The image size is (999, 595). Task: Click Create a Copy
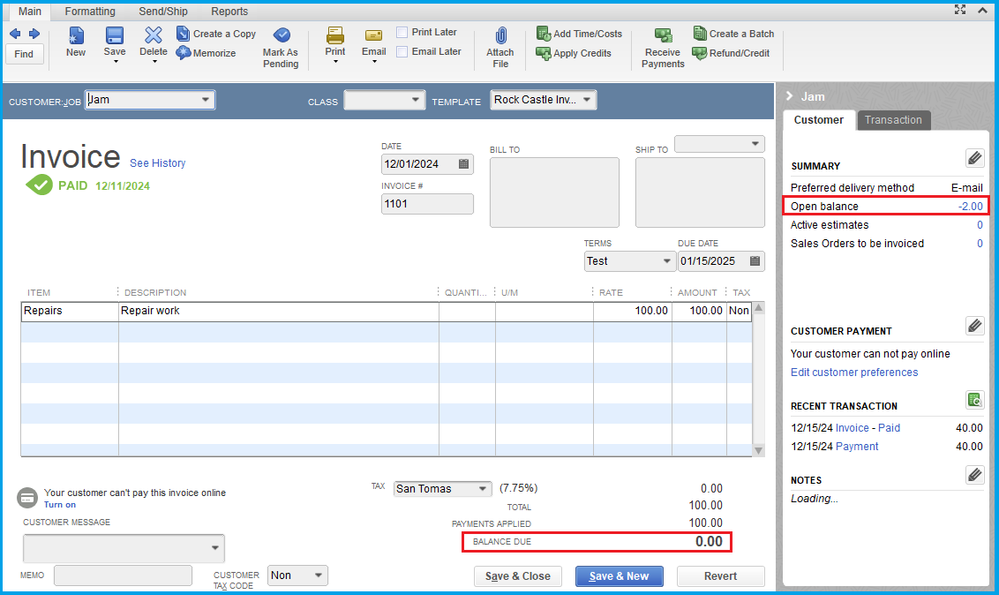pos(216,34)
